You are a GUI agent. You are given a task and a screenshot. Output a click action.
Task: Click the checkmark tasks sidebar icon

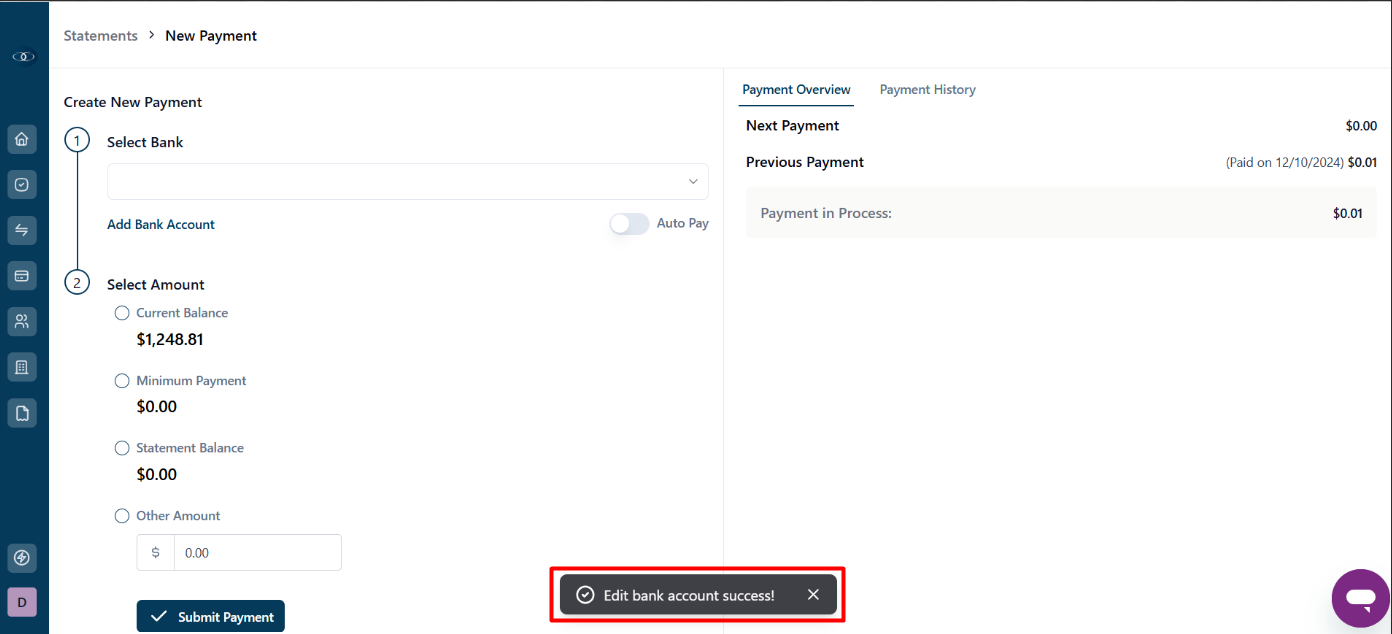pos(22,185)
